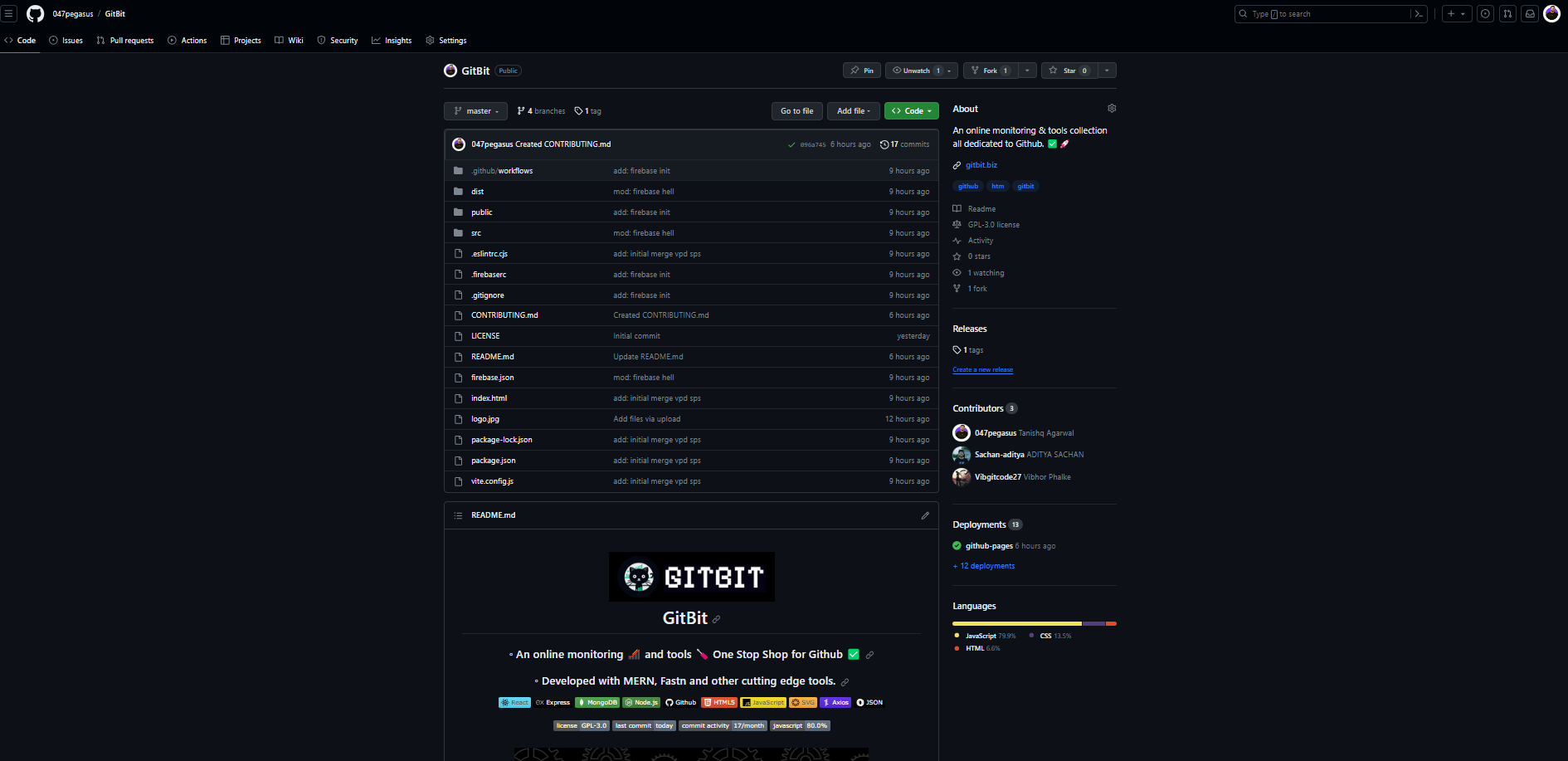Open 047pegasus contributor avatar
This screenshot has width=1568, height=761.
coord(962,432)
